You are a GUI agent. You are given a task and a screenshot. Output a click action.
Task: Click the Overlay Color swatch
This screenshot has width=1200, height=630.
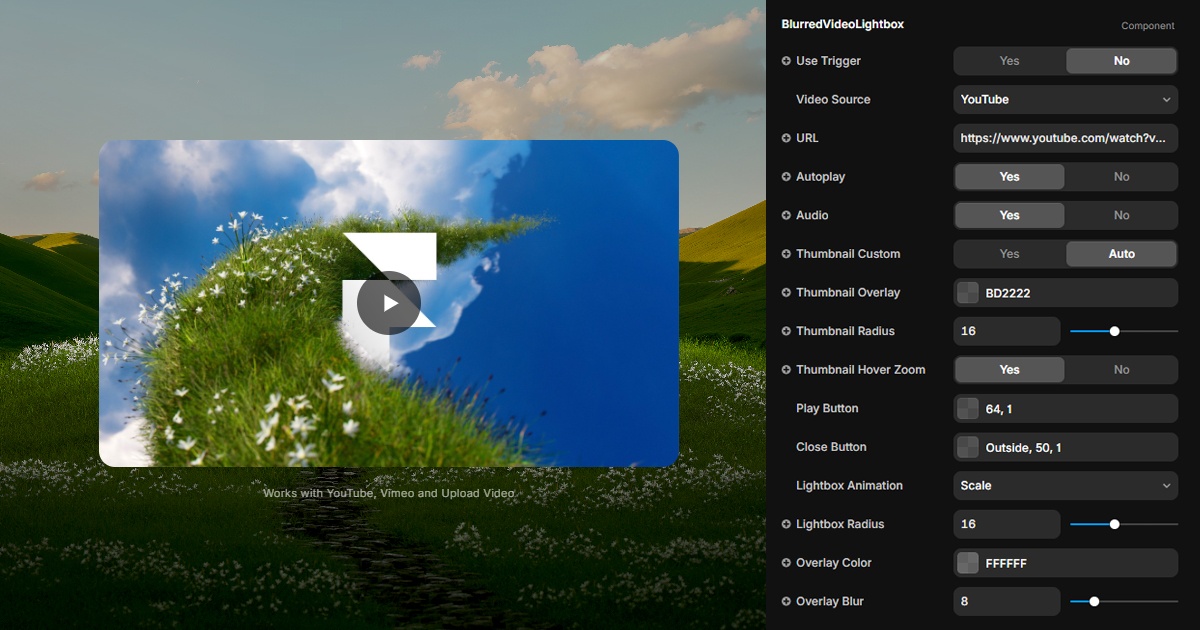(x=968, y=563)
